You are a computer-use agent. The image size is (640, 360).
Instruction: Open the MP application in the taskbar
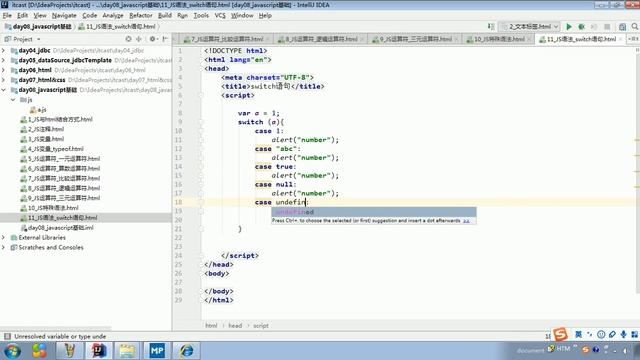(157, 351)
